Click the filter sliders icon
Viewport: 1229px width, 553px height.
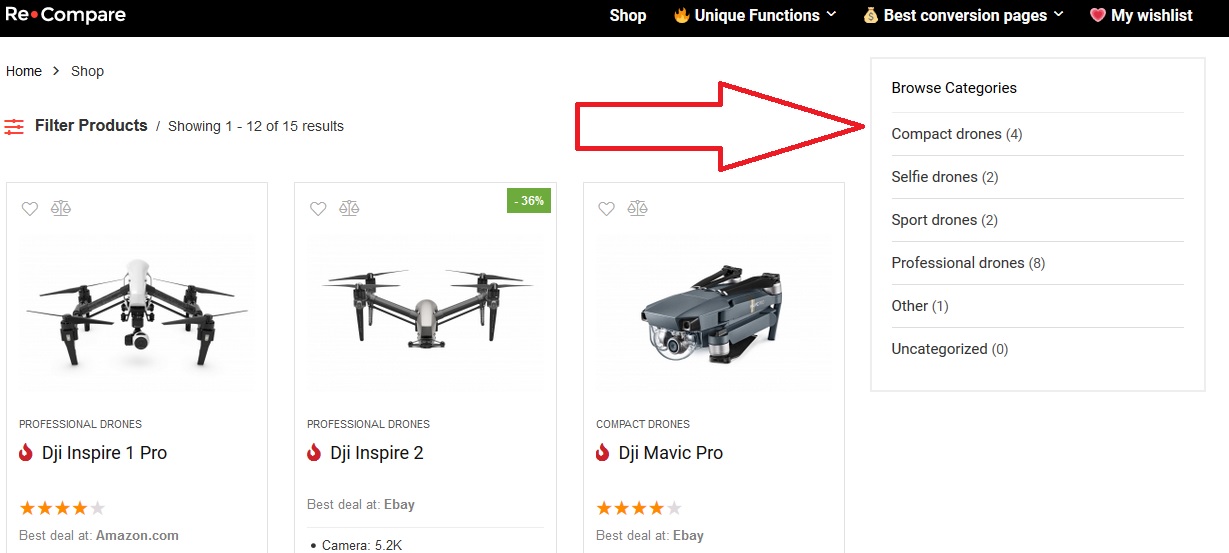(x=14, y=127)
